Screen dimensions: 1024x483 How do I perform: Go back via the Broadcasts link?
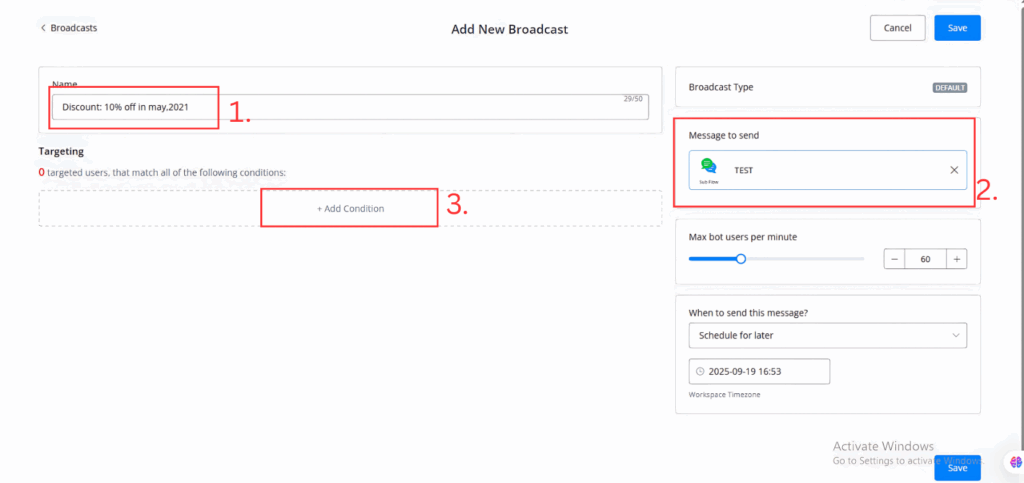(74, 28)
